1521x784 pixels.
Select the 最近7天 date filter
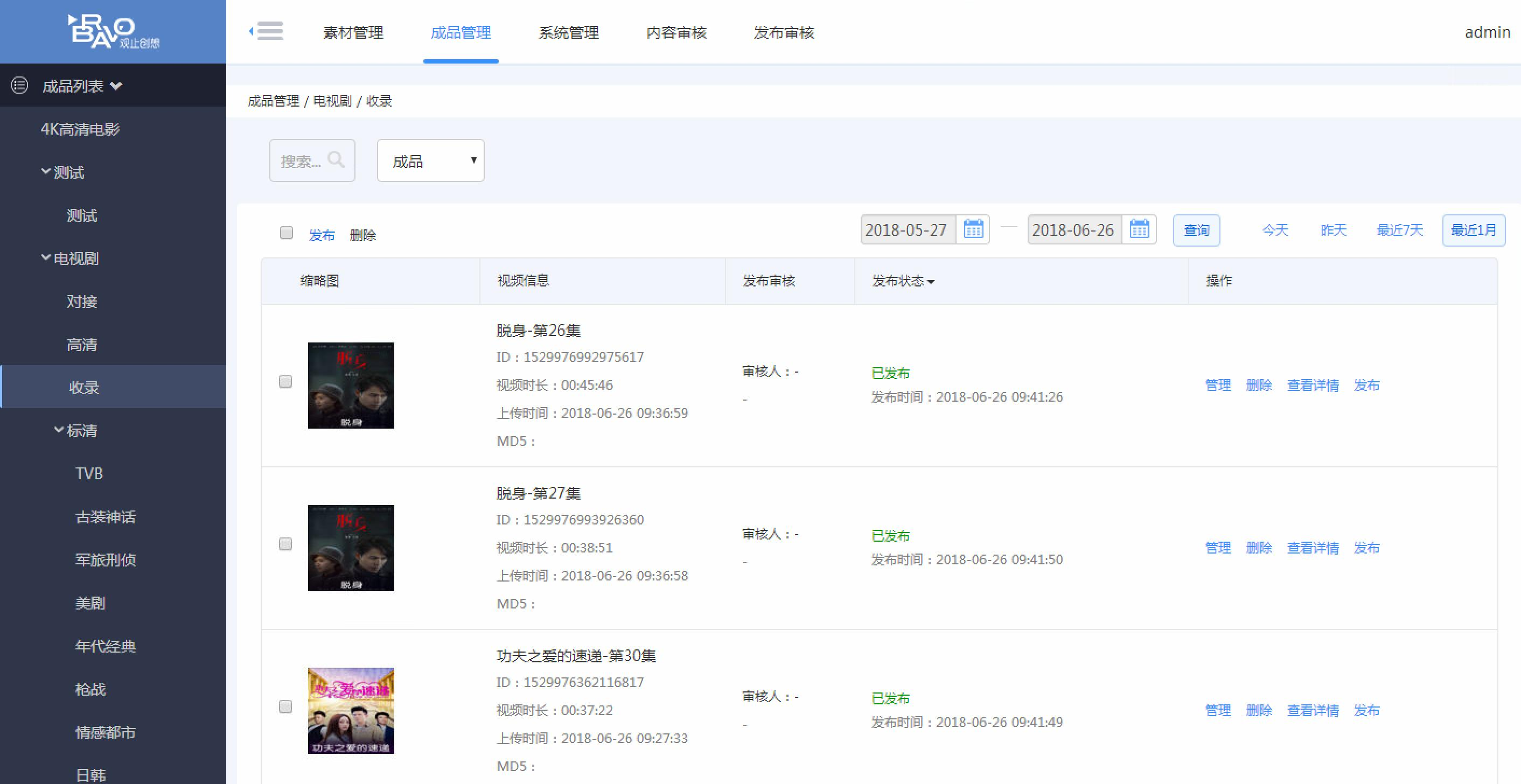(x=1399, y=229)
